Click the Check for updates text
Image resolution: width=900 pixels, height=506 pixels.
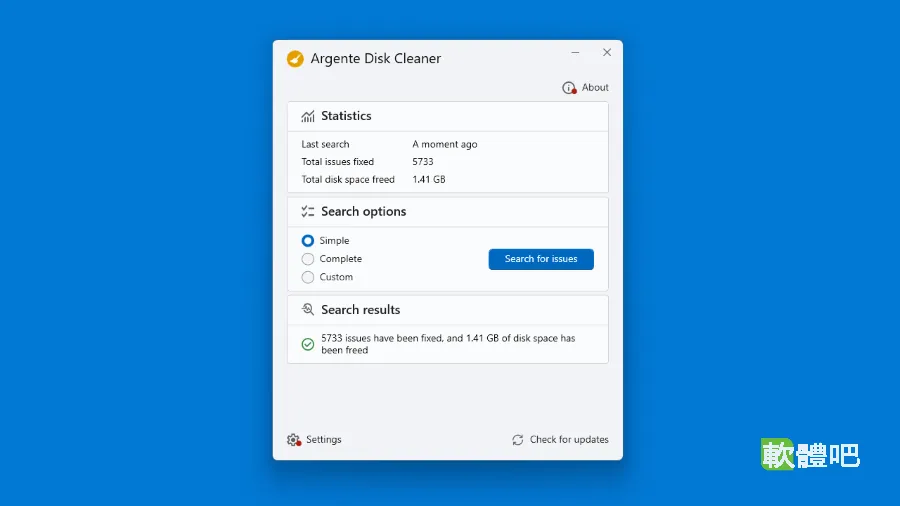(569, 439)
